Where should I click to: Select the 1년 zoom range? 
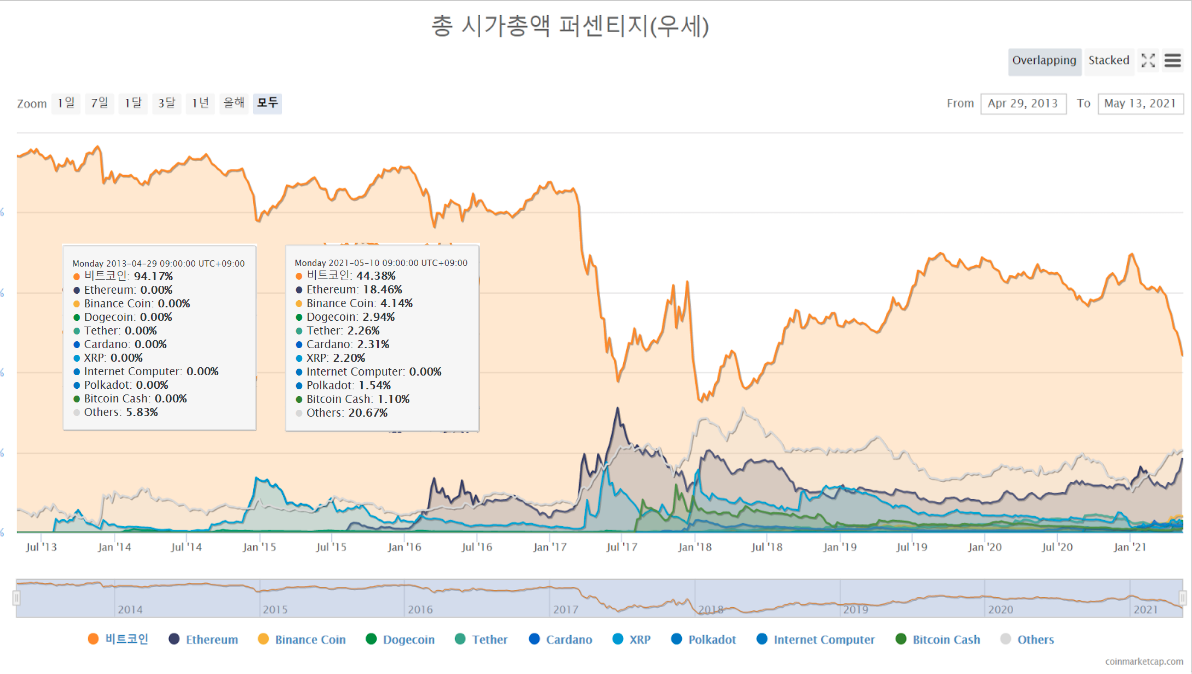coord(200,103)
